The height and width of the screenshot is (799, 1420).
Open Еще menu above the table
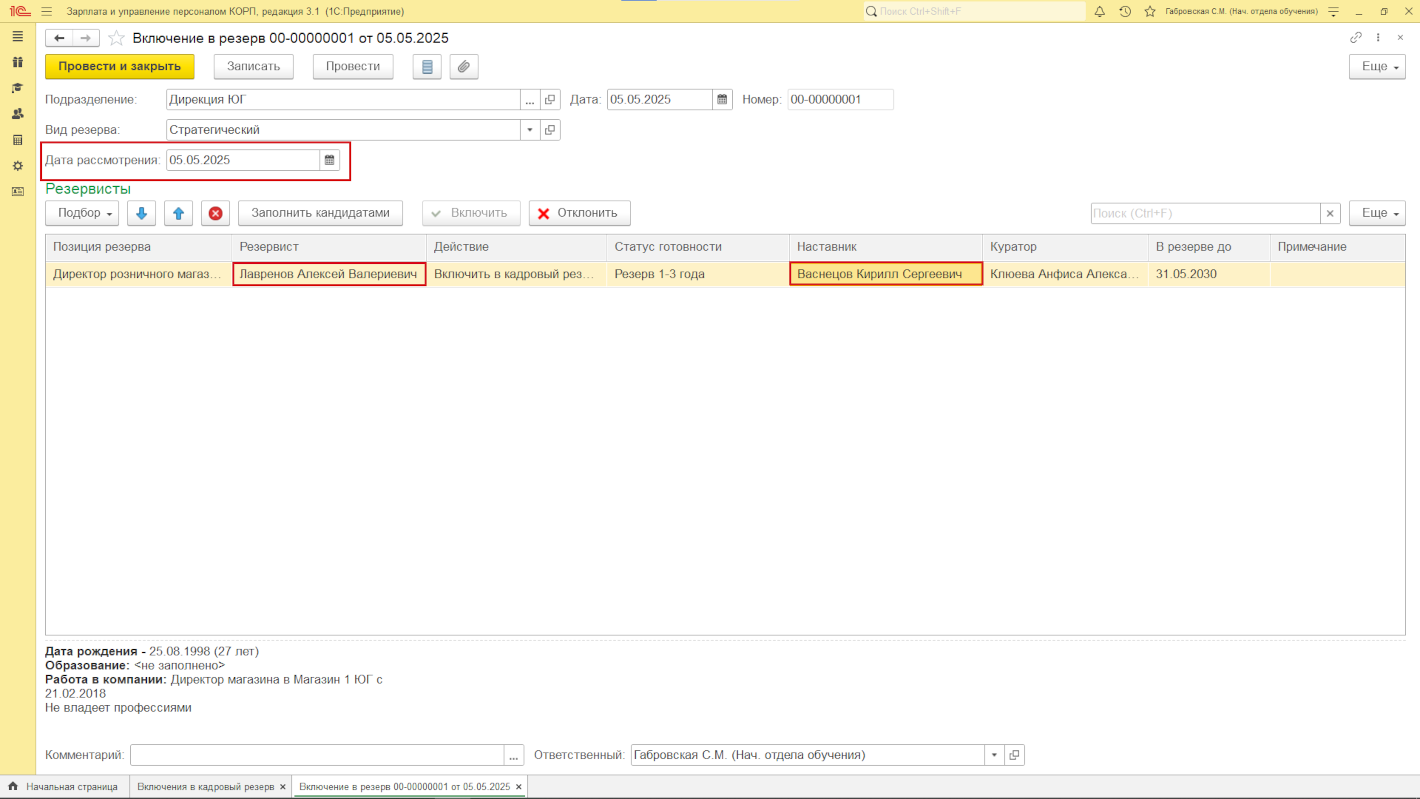[x=1376, y=213]
